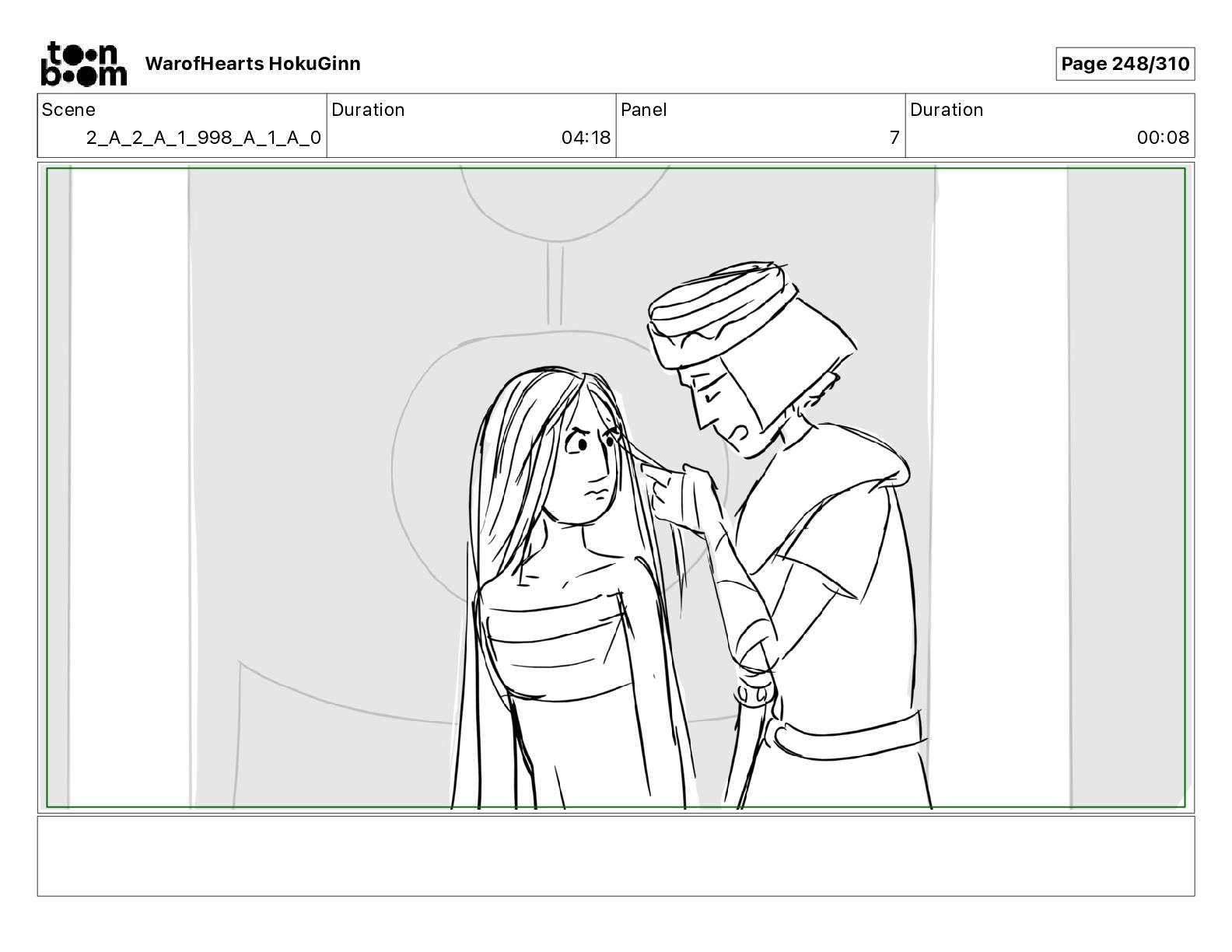1232x952 pixels.
Task: Select scene name '2_A_2_A_1_998_A_1_A_0'
Action: click(204, 138)
